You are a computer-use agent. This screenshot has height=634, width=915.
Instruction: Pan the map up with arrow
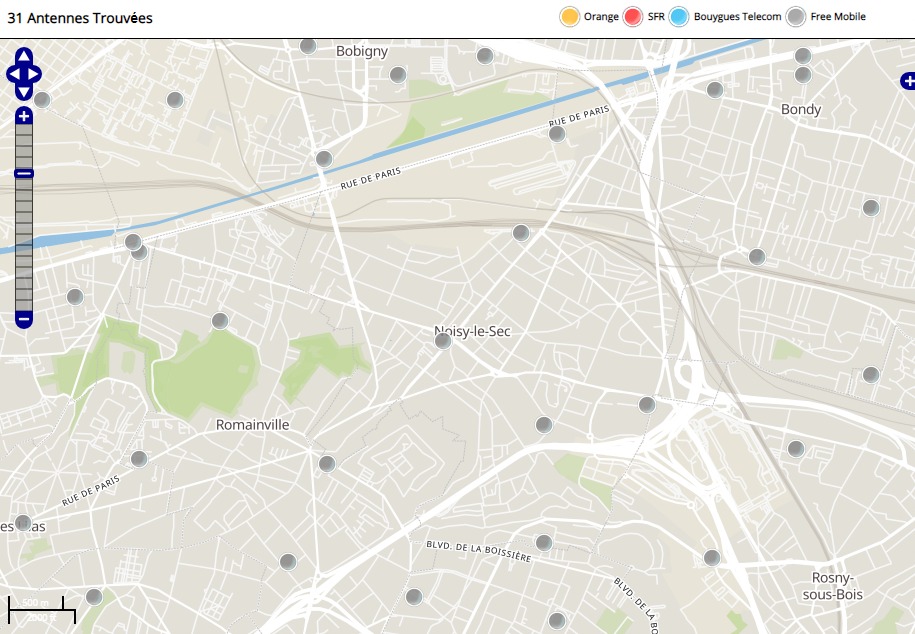tap(24, 56)
